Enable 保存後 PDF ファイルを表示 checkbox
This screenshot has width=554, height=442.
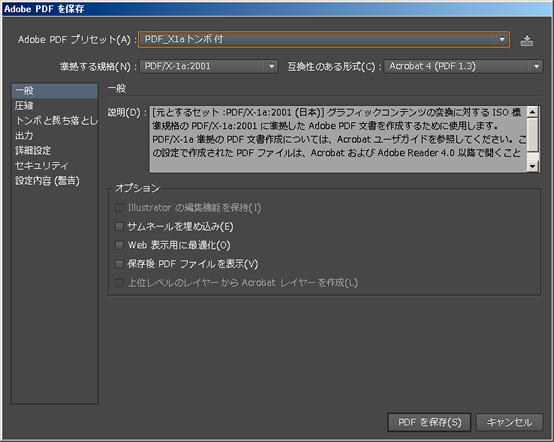[119, 264]
